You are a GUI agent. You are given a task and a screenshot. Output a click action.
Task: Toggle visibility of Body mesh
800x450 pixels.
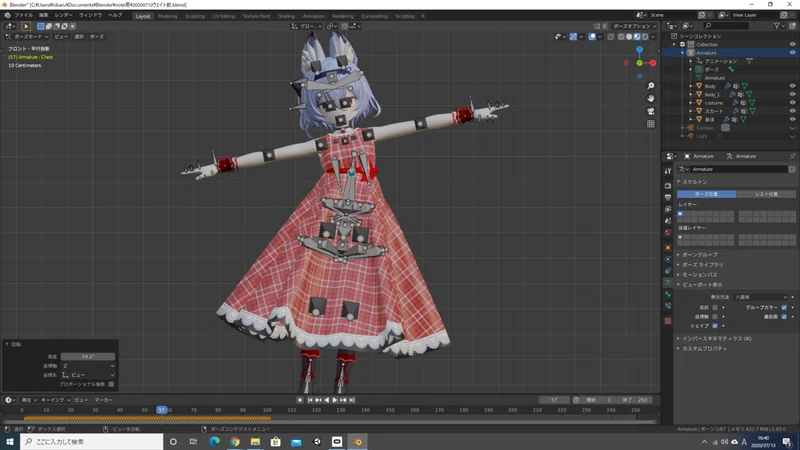coord(792,86)
